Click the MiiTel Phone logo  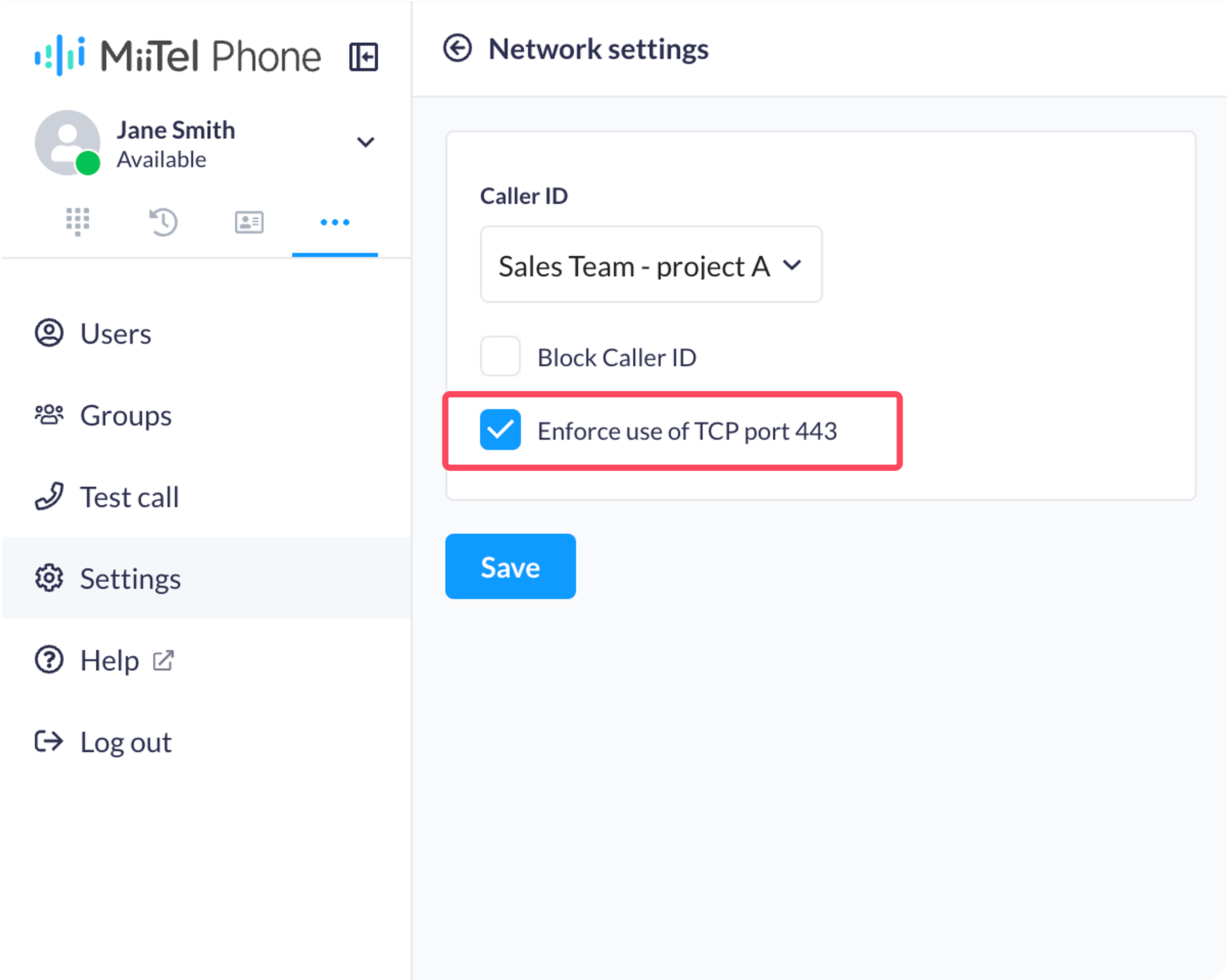pos(178,56)
